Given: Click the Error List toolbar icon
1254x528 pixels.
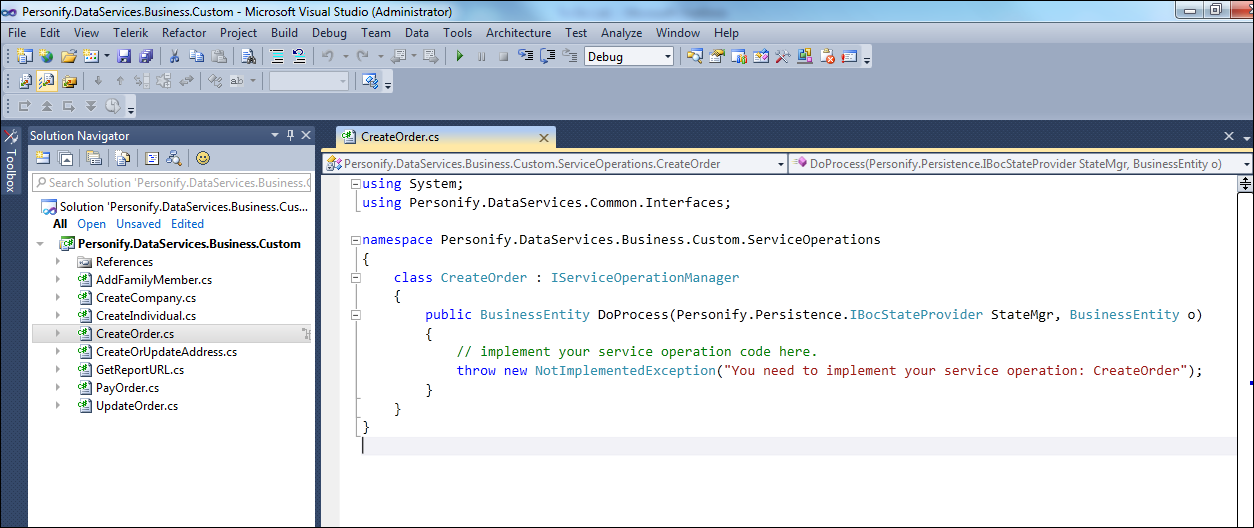Looking at the screenshot, I should click(x=828, y=56).
